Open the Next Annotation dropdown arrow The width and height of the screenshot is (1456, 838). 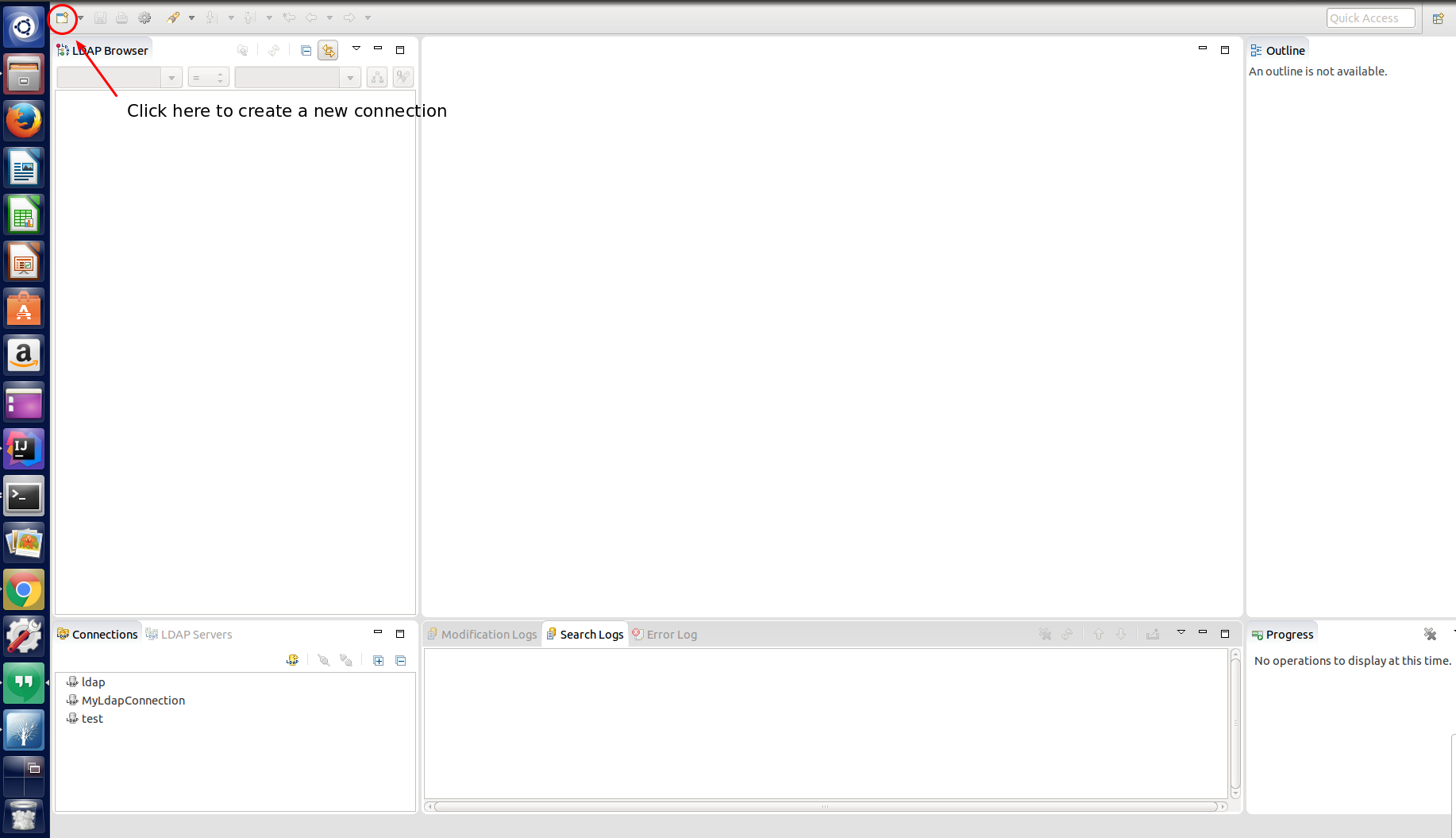click(231, 17)
